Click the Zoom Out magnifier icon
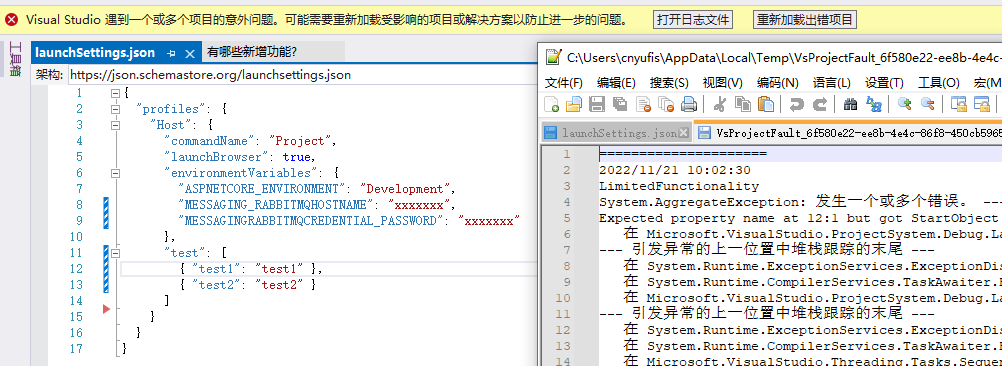The width and height of the screenshot is (1002, 366). [x=927, y=103]
